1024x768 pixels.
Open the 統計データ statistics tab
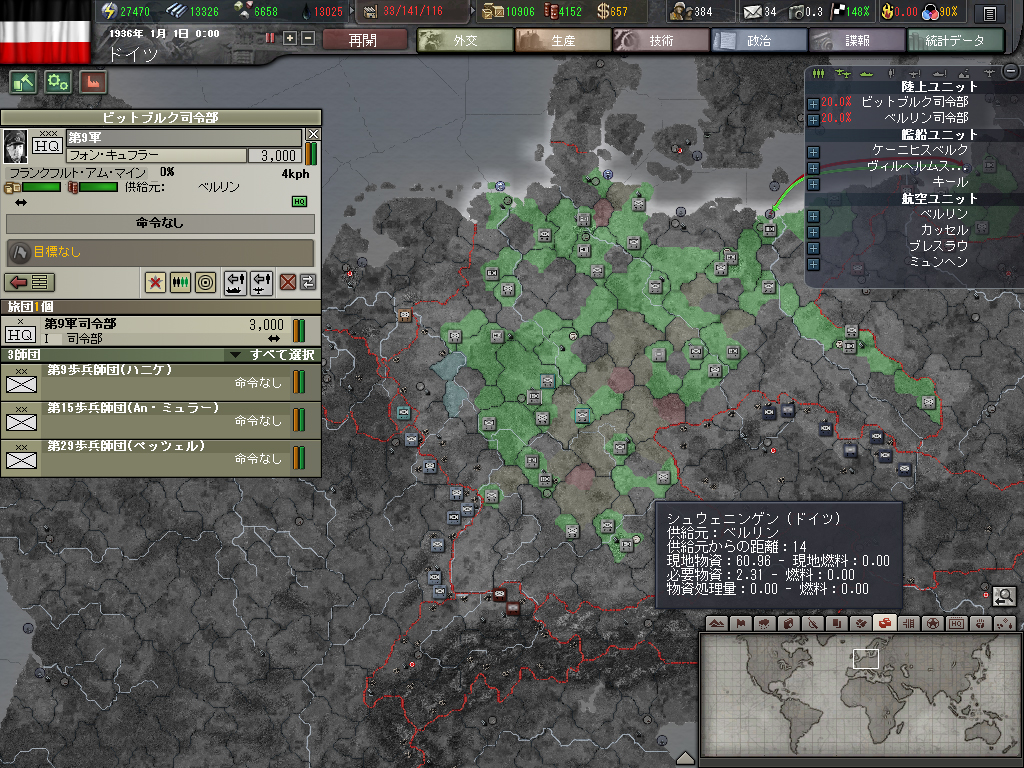[955, 40]
